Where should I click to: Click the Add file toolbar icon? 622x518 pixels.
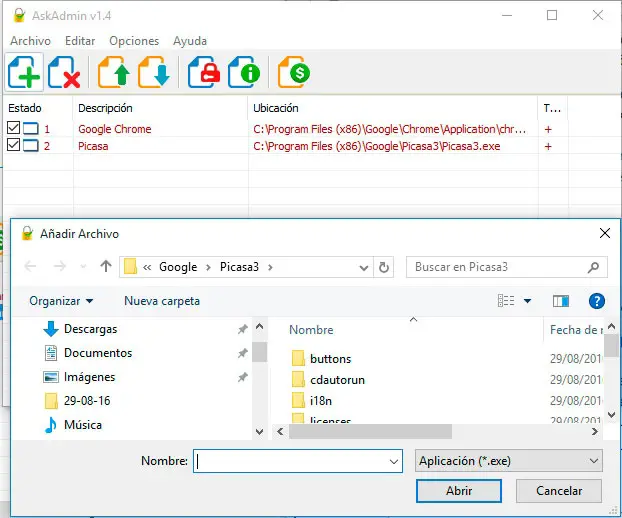coord(24,73)
